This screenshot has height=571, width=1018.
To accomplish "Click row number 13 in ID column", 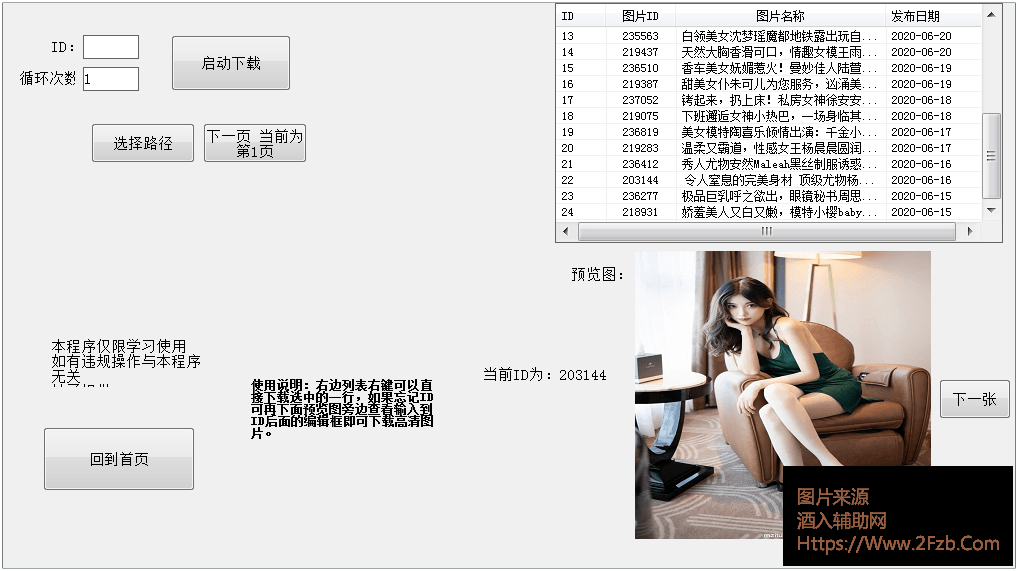I will [567, 36].
